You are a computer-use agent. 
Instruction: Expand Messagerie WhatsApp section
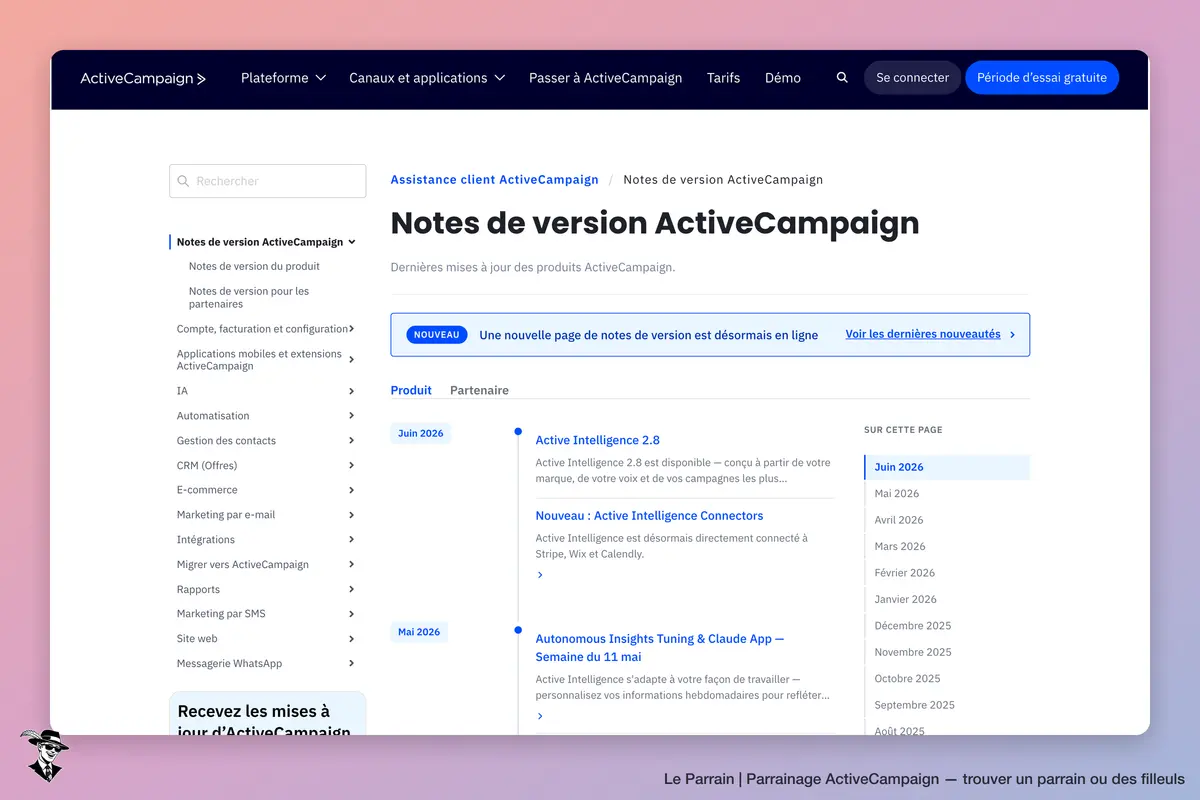pos(352,664)
